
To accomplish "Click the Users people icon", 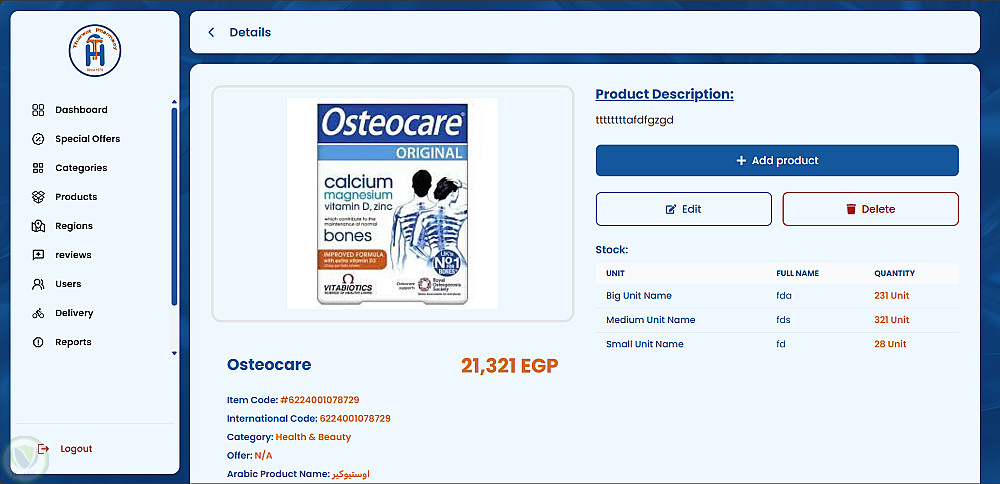I will click(38, 284).
